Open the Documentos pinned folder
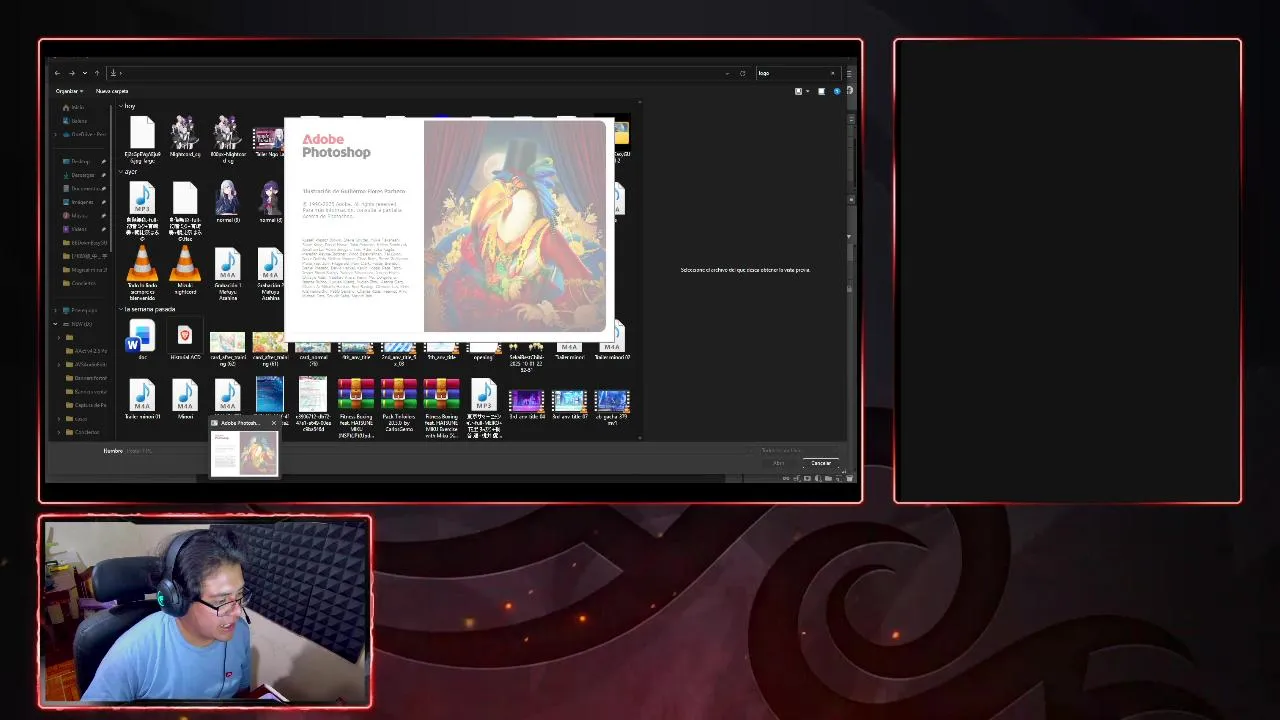This screenshot has width=1280, height=720. [x=84, y=188]
